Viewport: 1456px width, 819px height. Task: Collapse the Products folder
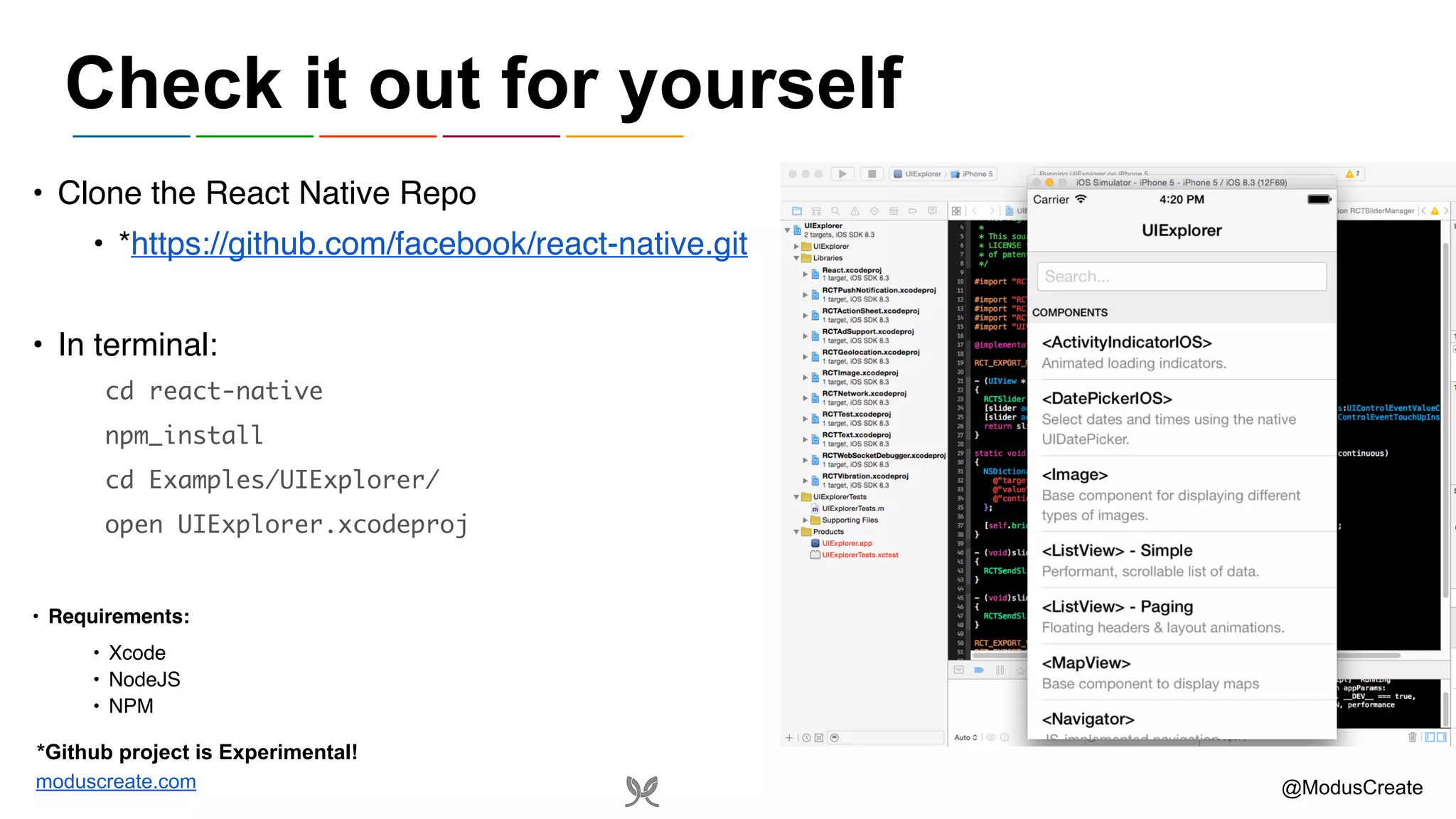click(x=796, y=532)
